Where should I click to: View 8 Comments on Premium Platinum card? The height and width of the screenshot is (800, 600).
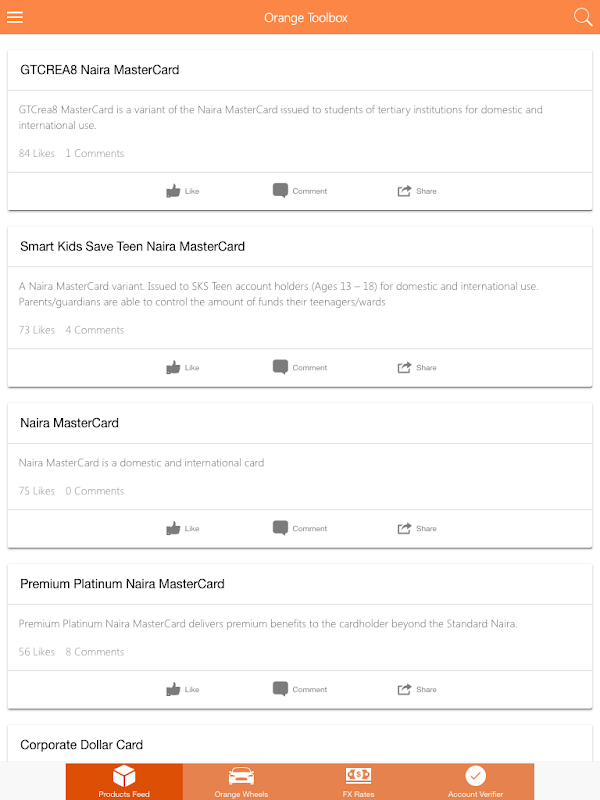[95, 652]
